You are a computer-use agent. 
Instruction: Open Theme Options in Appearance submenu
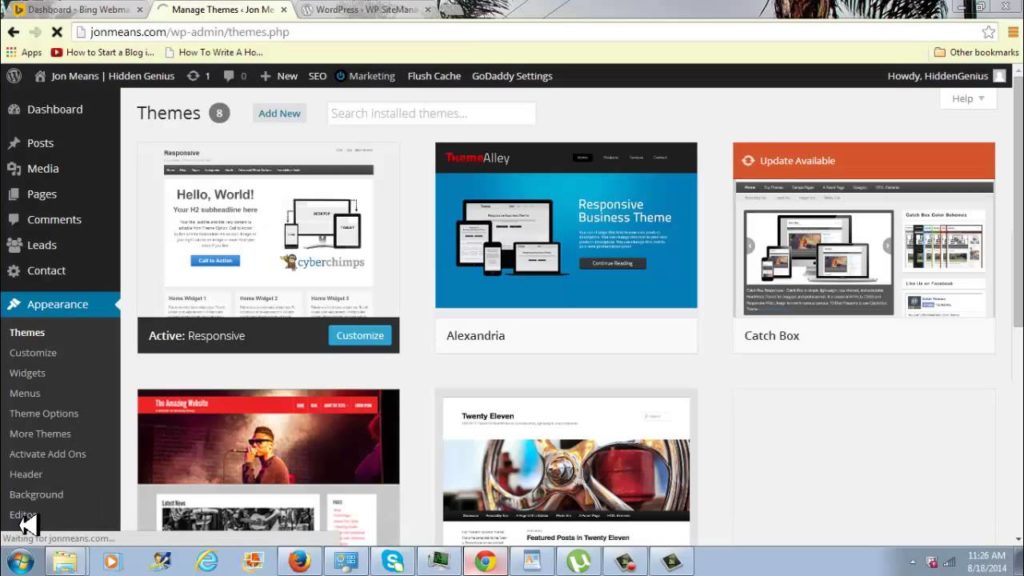(44, 413)
